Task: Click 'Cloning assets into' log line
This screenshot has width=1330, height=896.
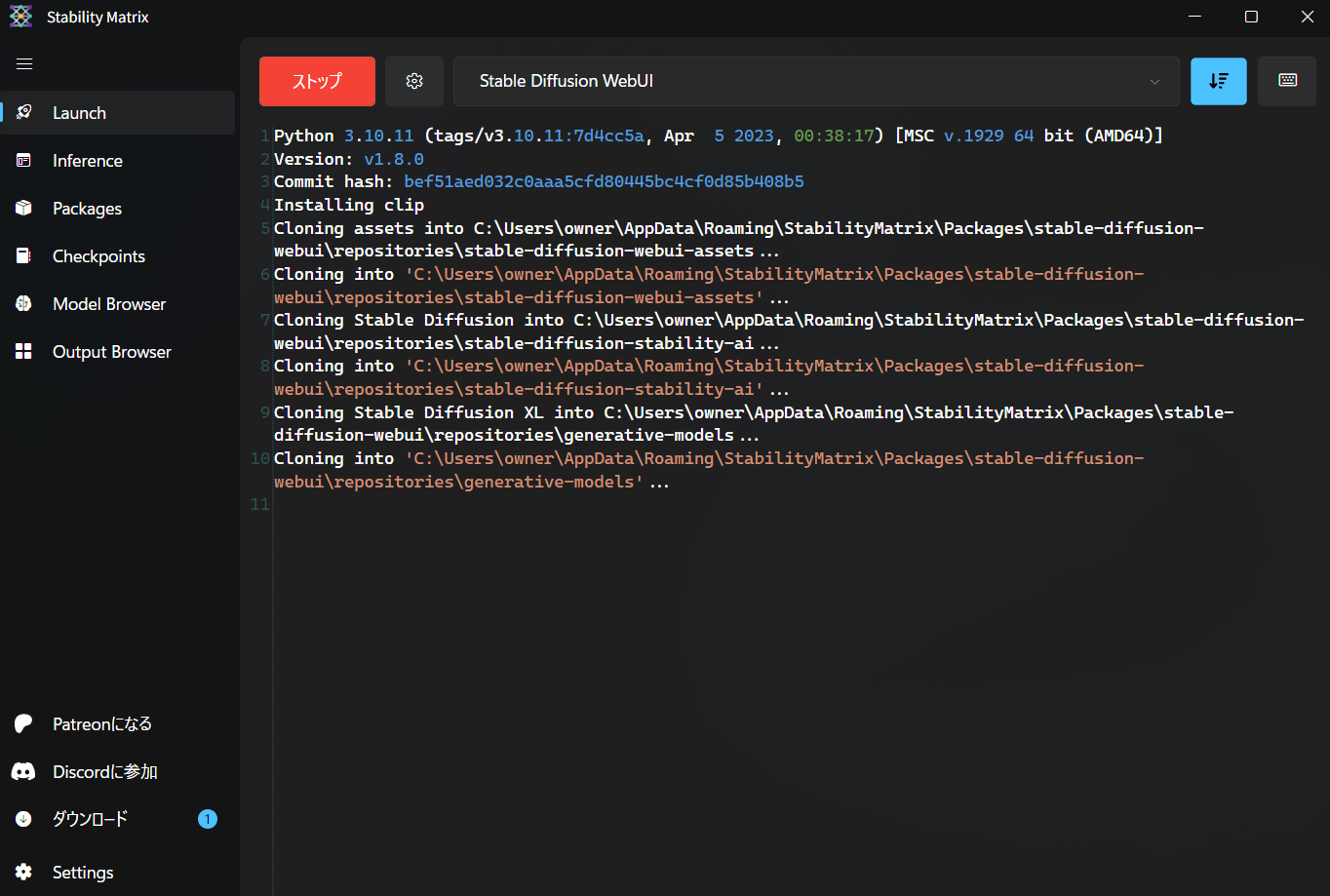Action: click(x=739, y=239)
